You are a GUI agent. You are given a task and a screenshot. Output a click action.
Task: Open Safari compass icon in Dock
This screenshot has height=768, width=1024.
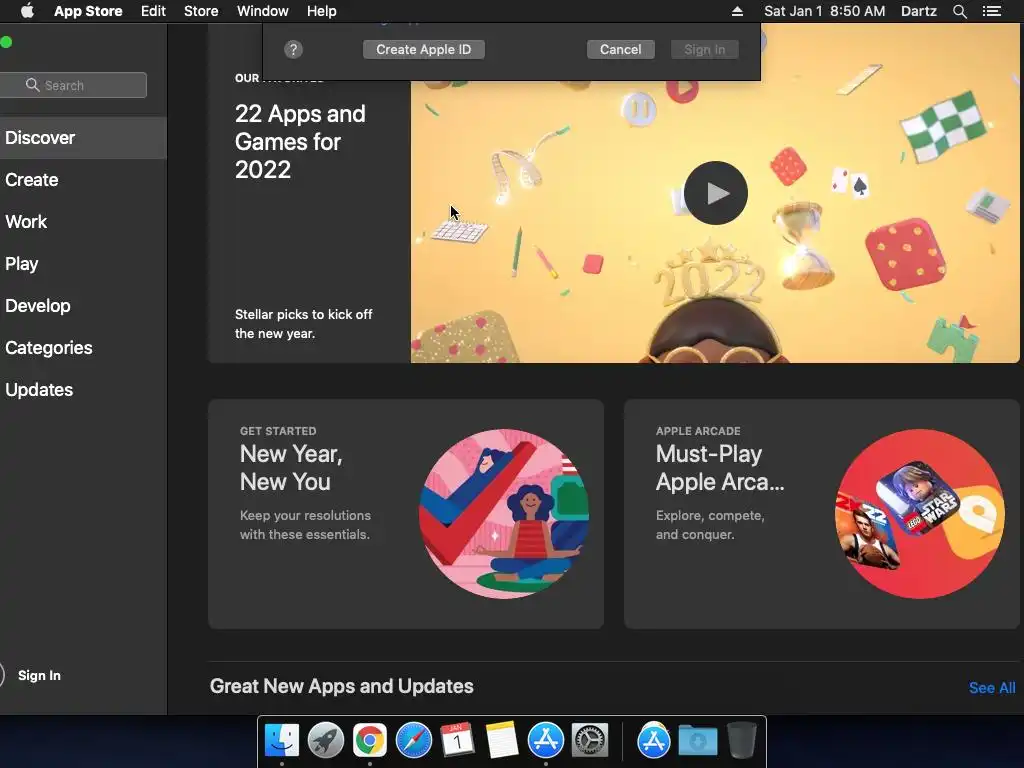(x=413, y=741)
